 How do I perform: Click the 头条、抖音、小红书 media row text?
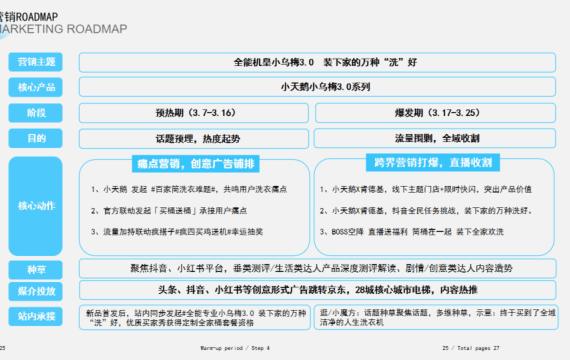tap(317, 290)
